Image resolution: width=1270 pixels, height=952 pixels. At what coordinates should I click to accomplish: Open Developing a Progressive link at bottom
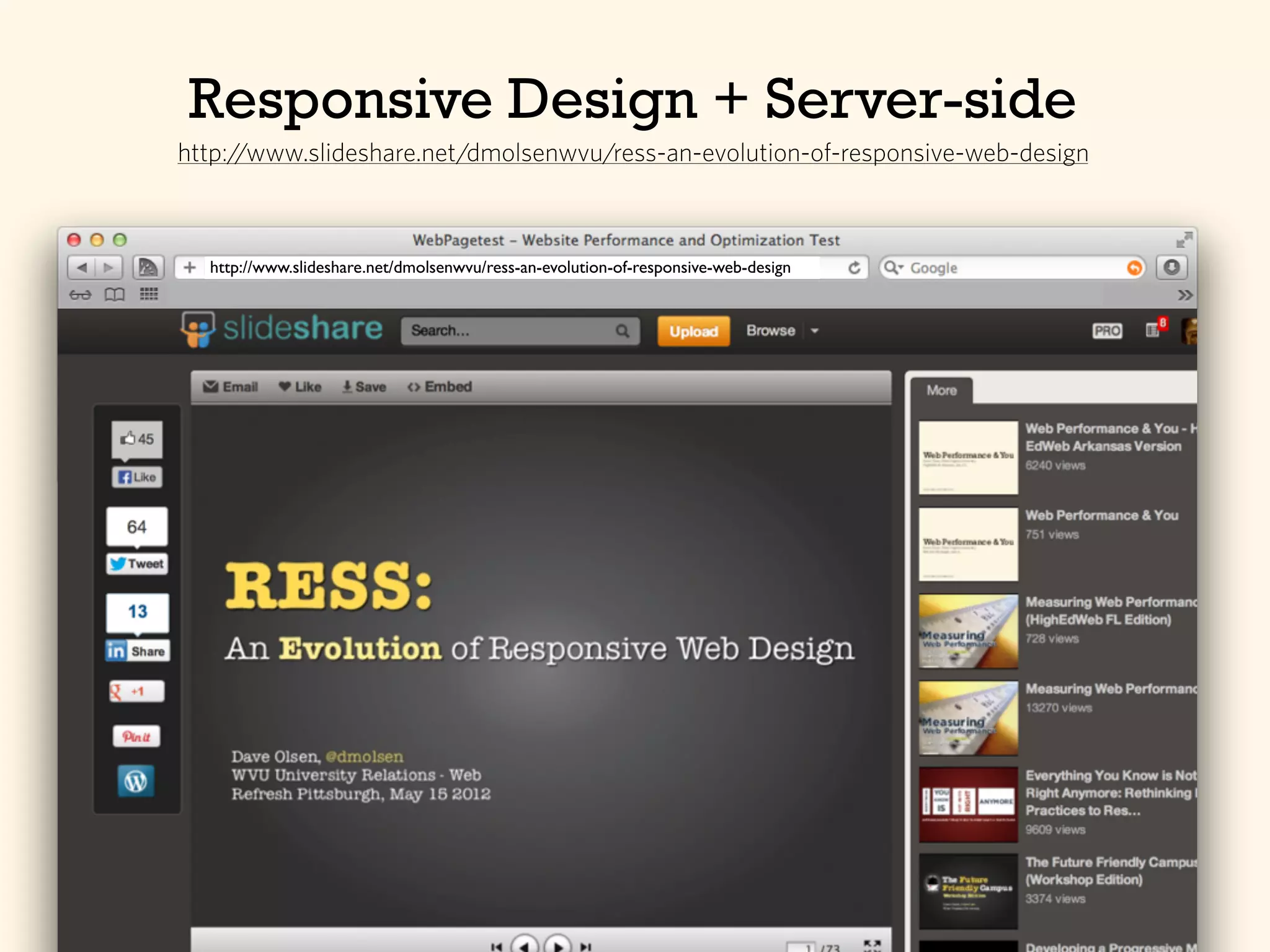tap(1111, 947)
